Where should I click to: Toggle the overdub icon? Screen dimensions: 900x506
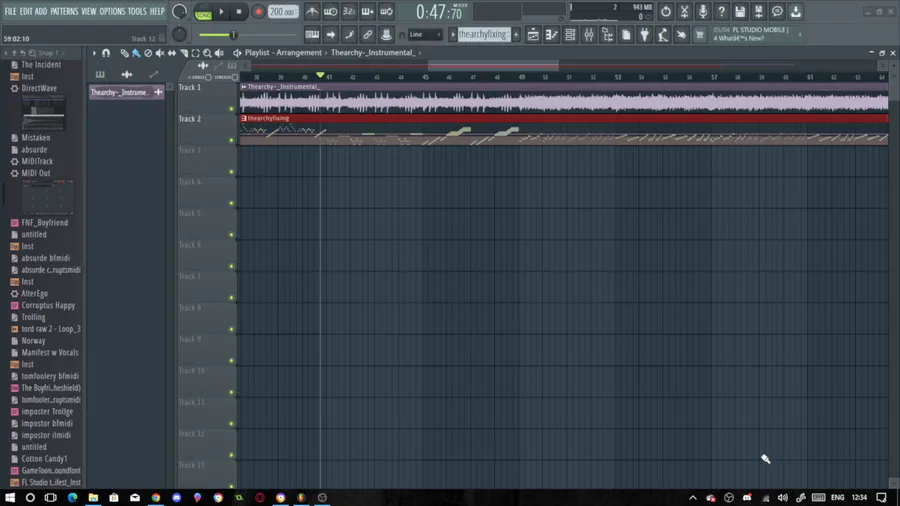pos(367,11)
